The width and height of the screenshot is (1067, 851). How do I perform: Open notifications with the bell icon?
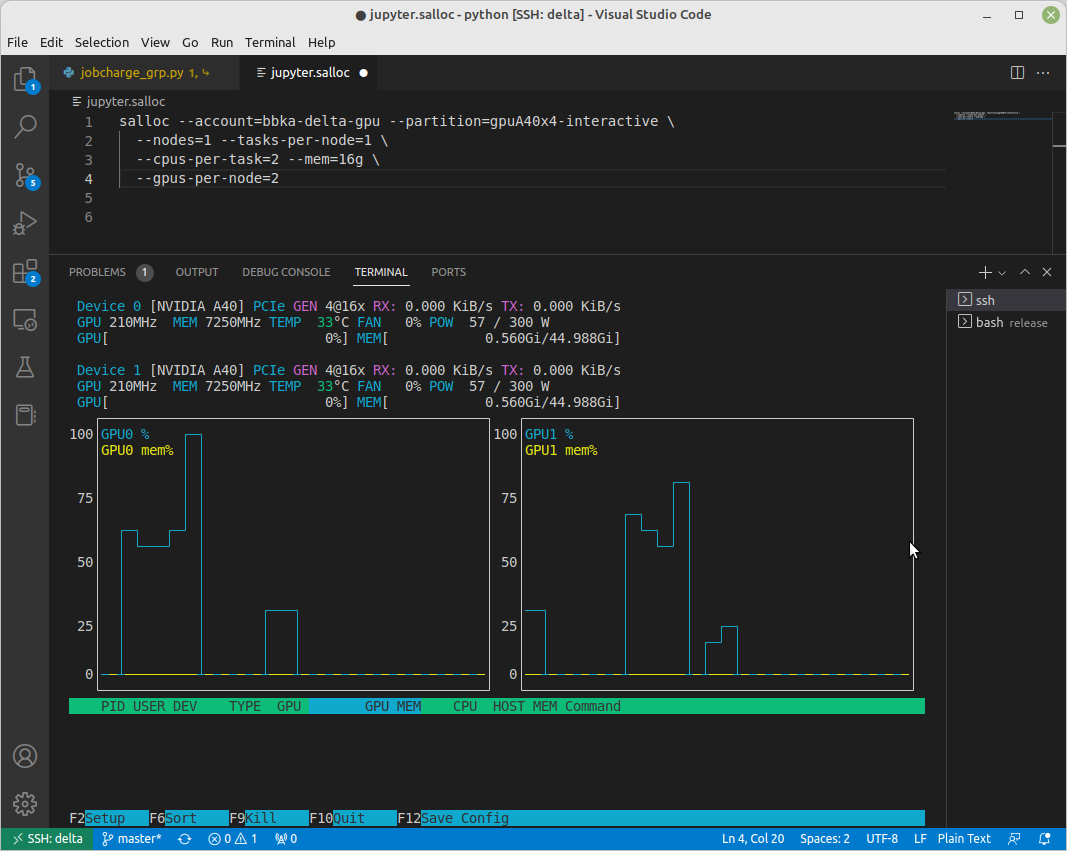[x=1044, y=838]
